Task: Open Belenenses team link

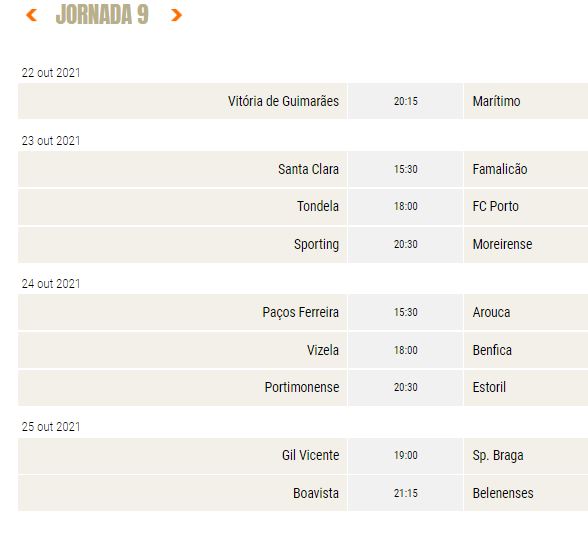Action: 503,493
